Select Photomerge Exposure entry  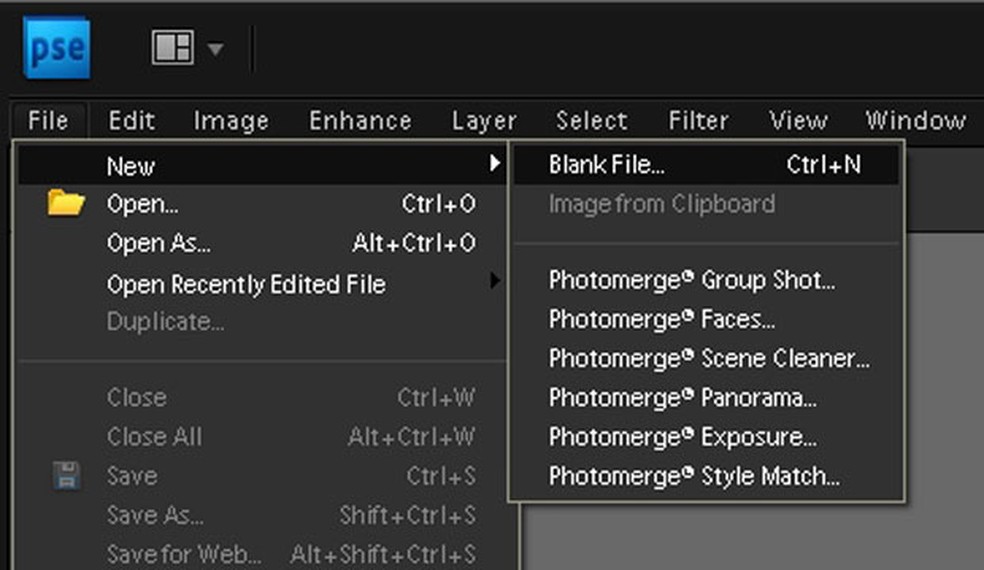[x=683, y=437]
